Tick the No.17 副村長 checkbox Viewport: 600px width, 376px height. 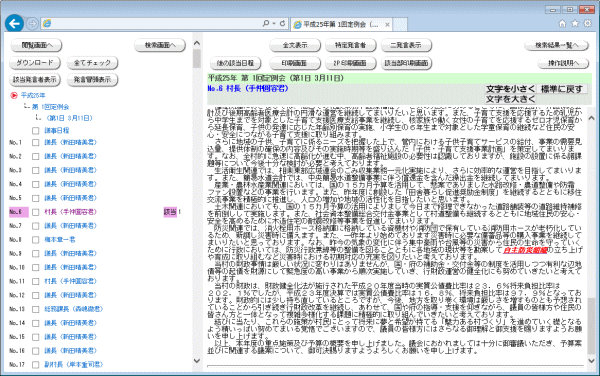(x=36, y=365)
